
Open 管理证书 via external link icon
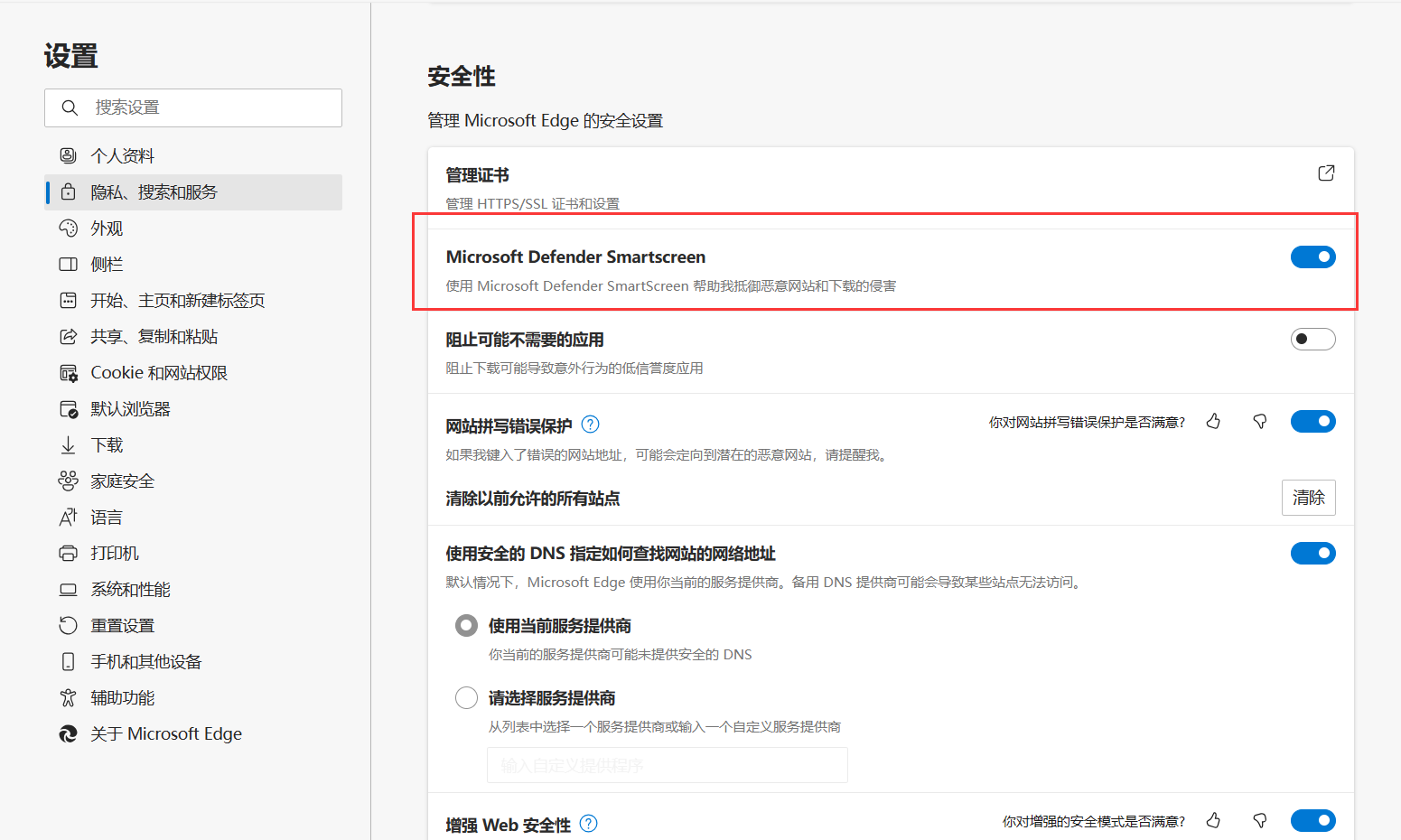(x=1325, y=173)
